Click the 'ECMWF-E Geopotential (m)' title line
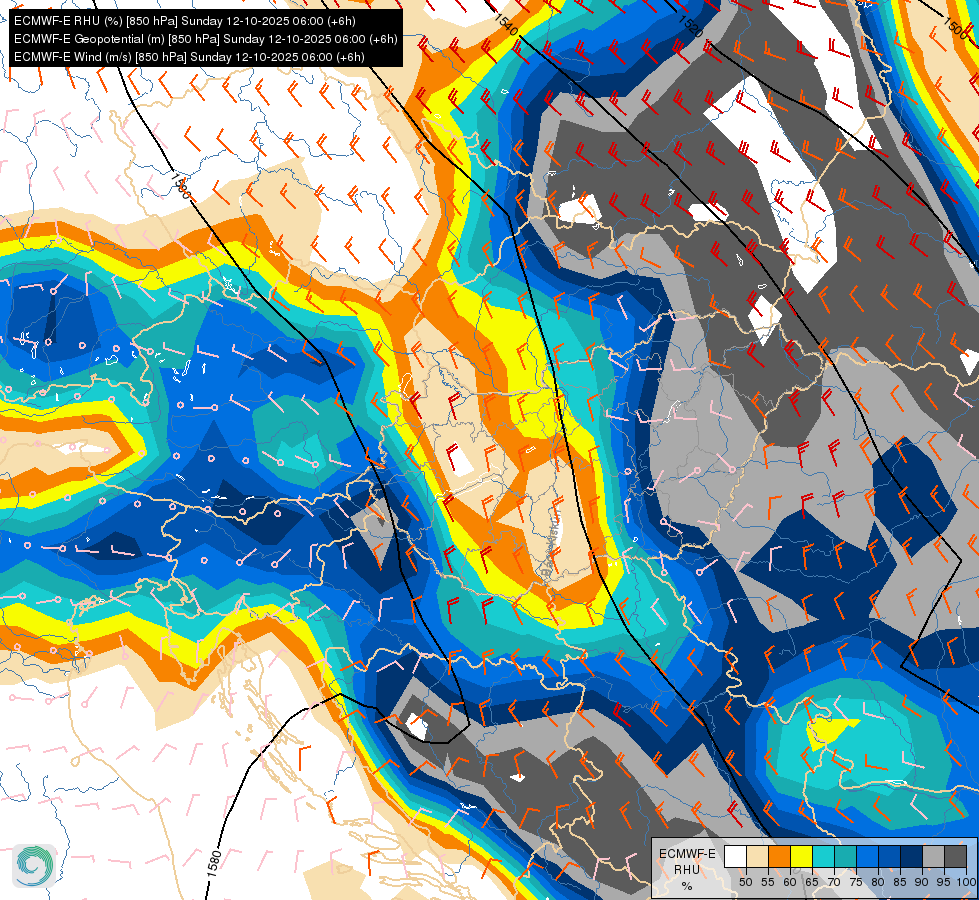This screenshot has height=900, width=979. (205, 39)
